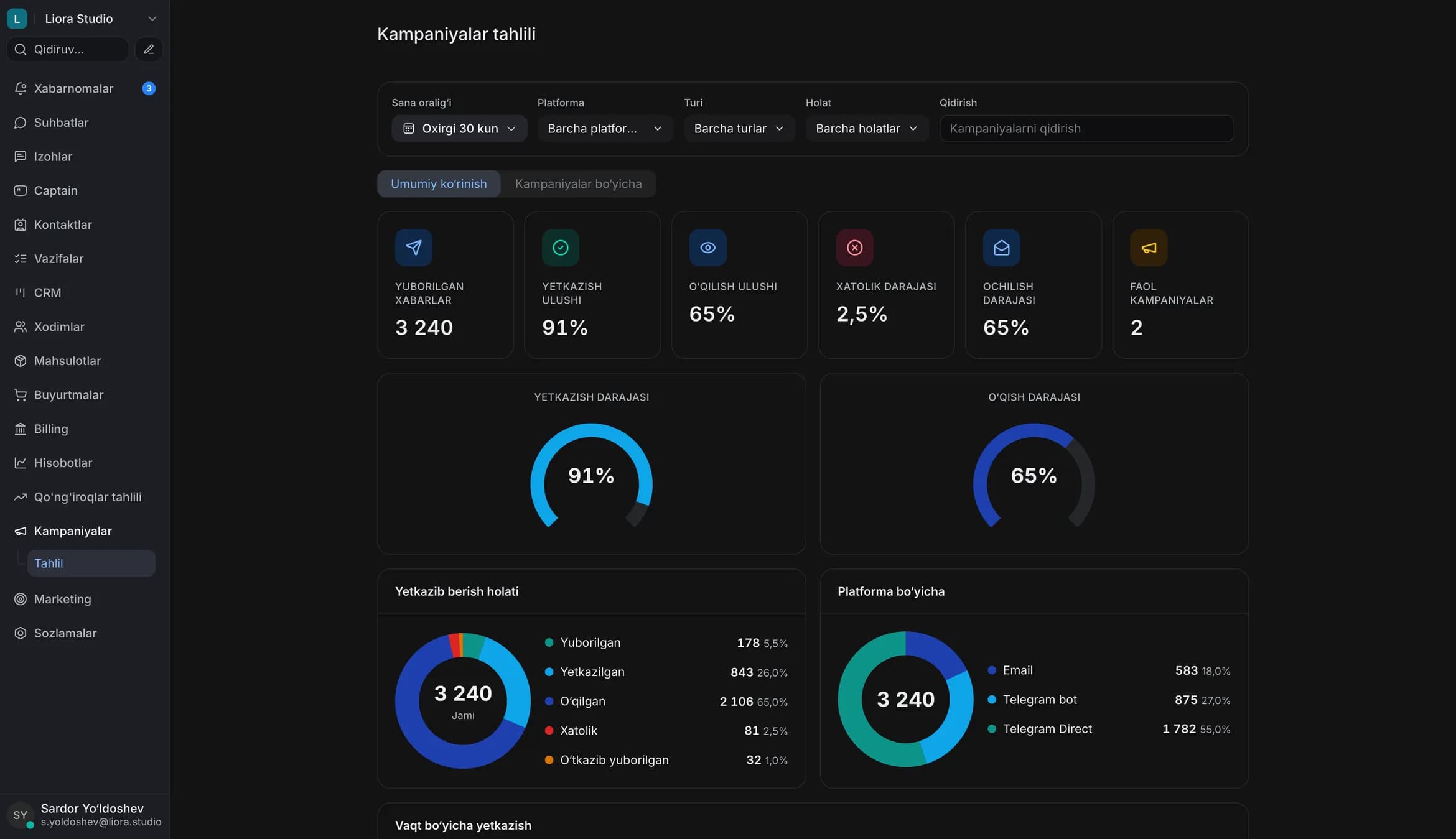Click the Izohlar comment icon
This screenshot has width=1456, height=839.
pos(21,157)
